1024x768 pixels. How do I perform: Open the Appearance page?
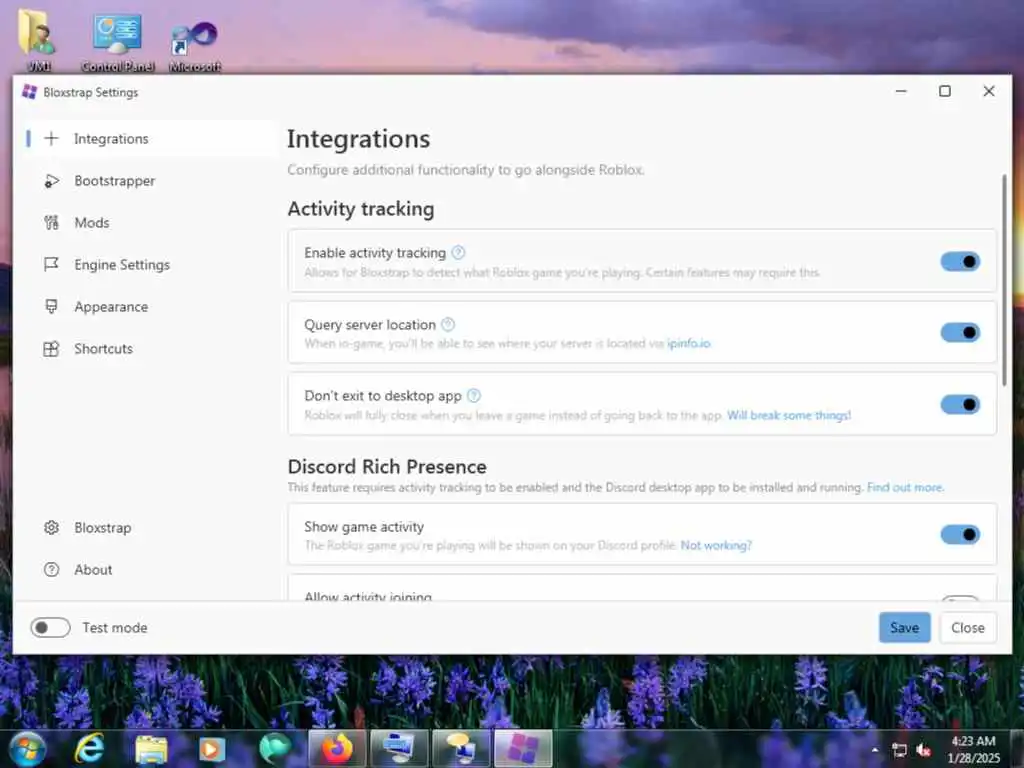point(149,306)
